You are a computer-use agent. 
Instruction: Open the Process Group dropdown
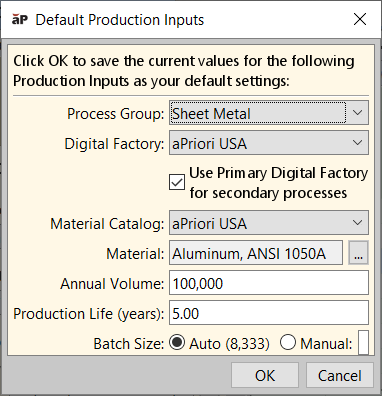click(x=269, y=113)
